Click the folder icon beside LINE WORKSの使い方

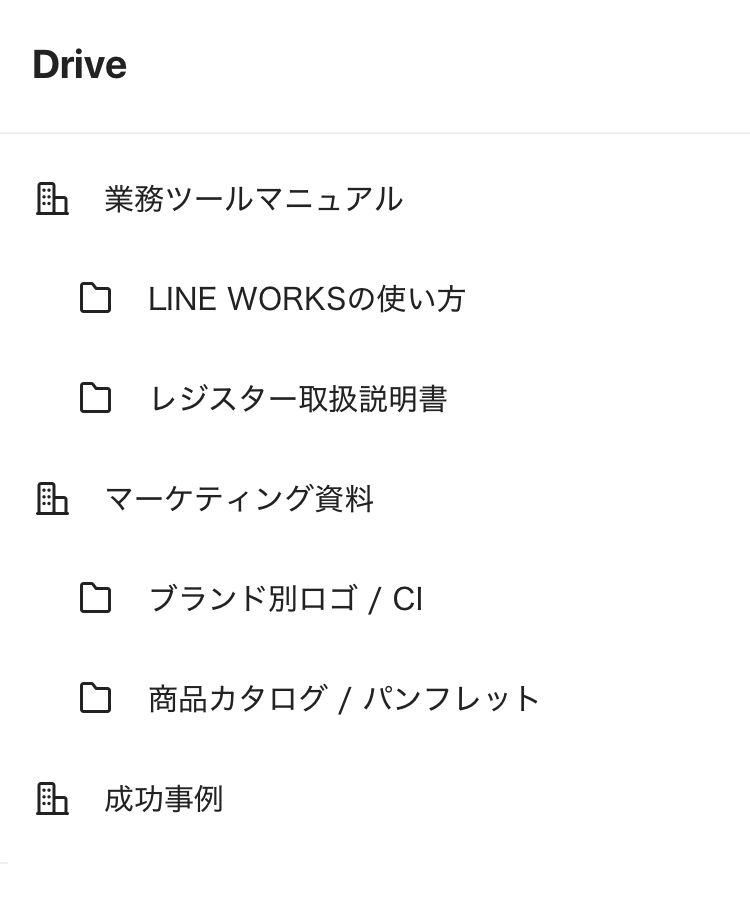pyautogui.click(x=95, y=298)
